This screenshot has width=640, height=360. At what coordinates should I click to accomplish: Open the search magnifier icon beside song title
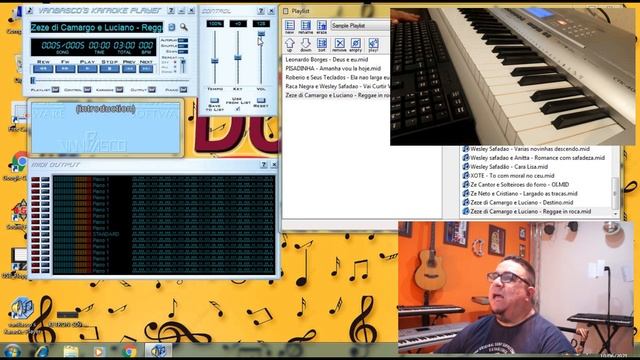(x=184, y=27)
